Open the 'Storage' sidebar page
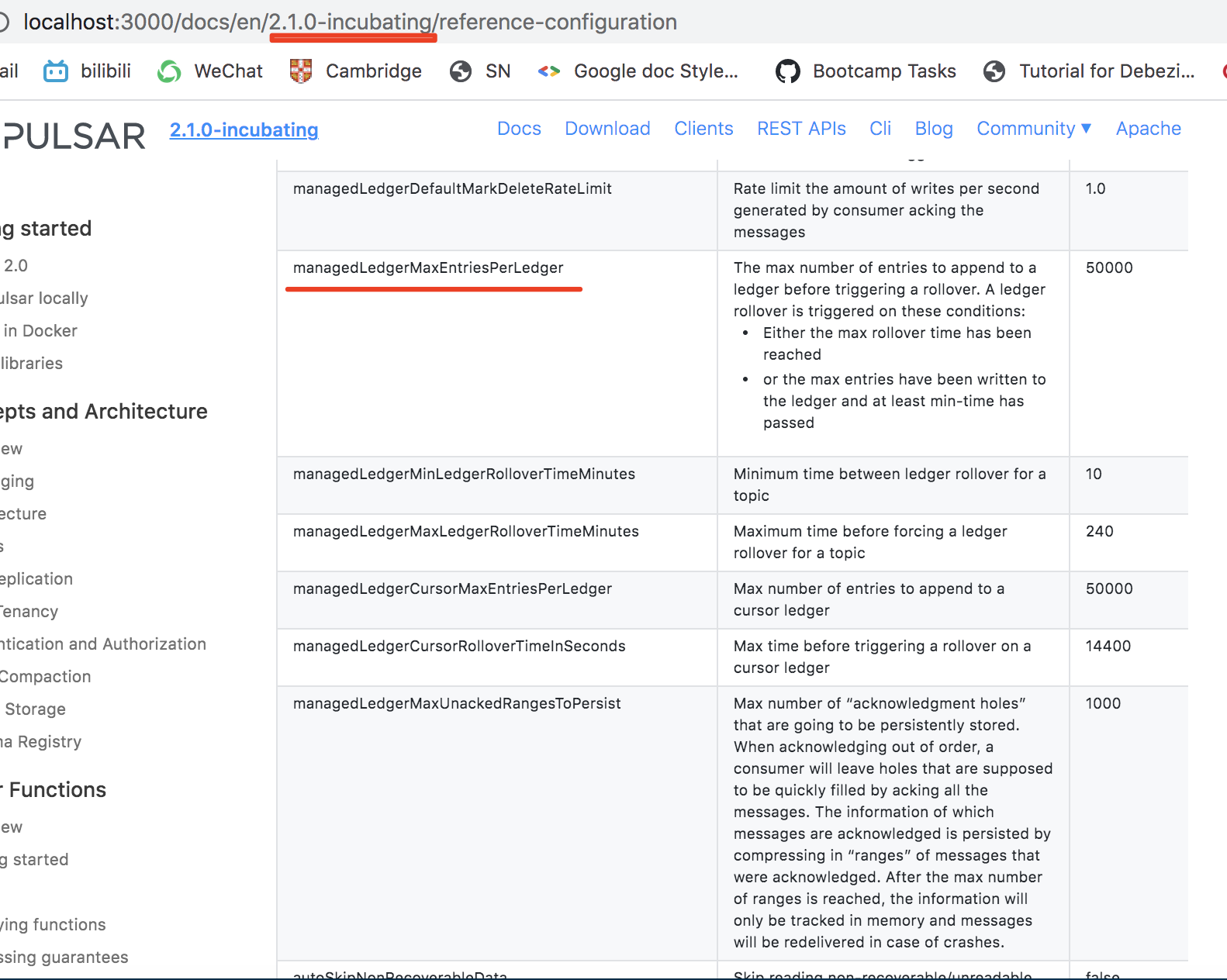1227x980 pixels. tap(35, 709)
